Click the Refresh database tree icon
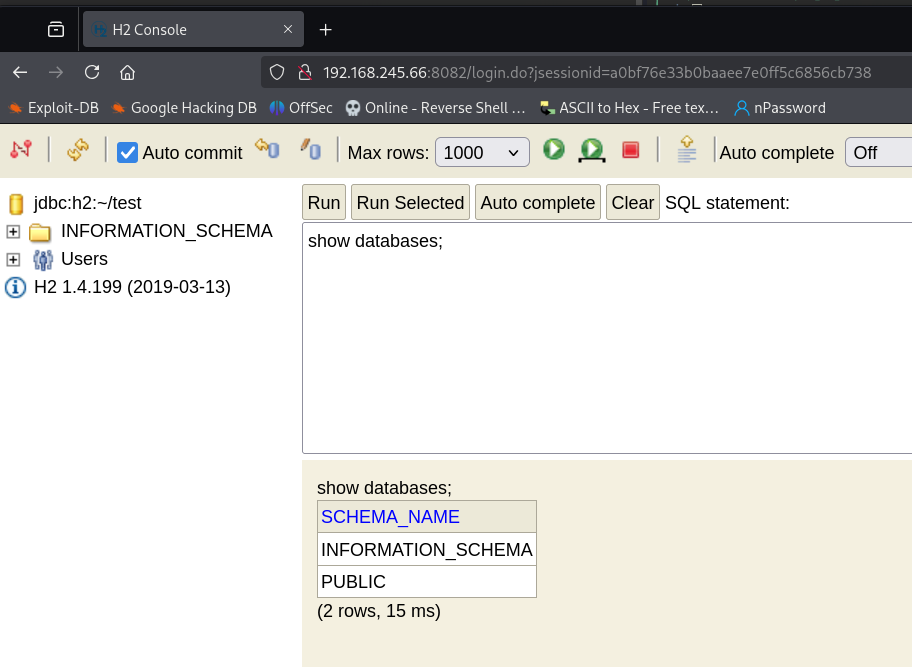This screenshot has height=667, width=912. click(78, 150)
